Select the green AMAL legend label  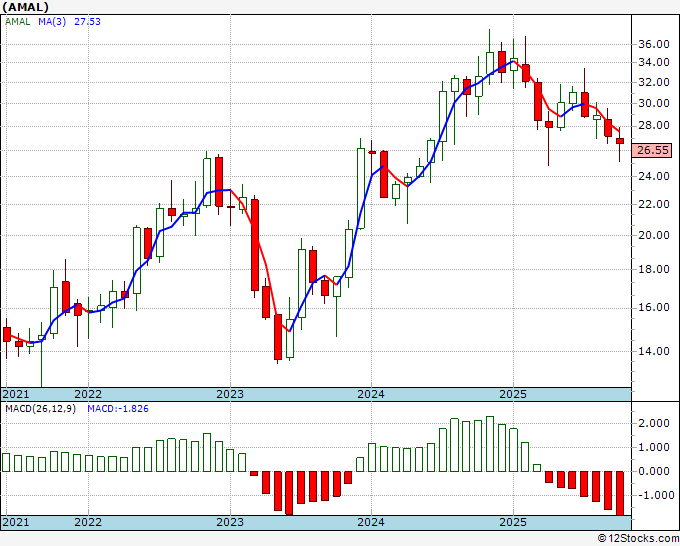coord(17,22)
